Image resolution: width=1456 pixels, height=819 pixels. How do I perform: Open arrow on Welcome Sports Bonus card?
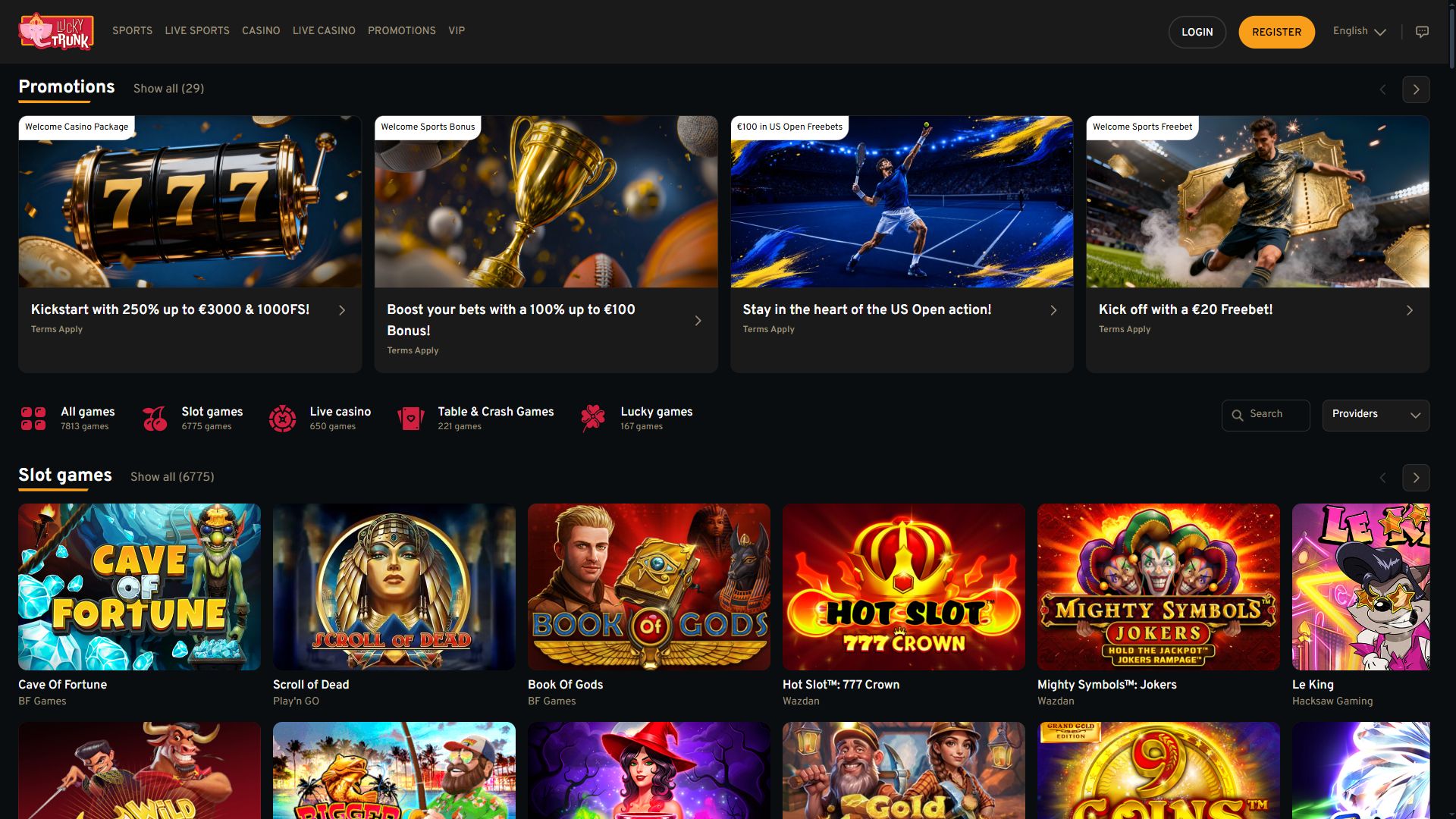tap(698, 321)
